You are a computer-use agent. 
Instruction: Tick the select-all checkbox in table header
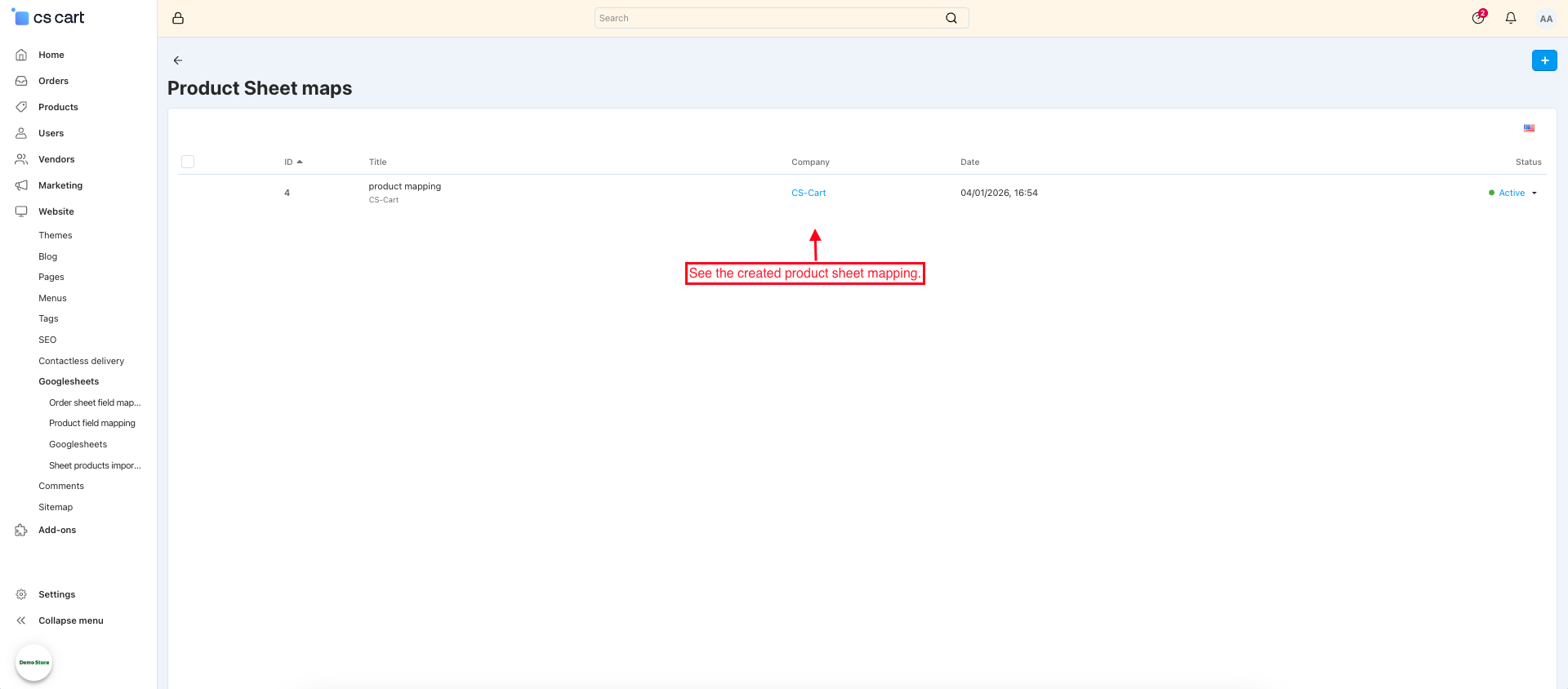(x=188, y=162)
